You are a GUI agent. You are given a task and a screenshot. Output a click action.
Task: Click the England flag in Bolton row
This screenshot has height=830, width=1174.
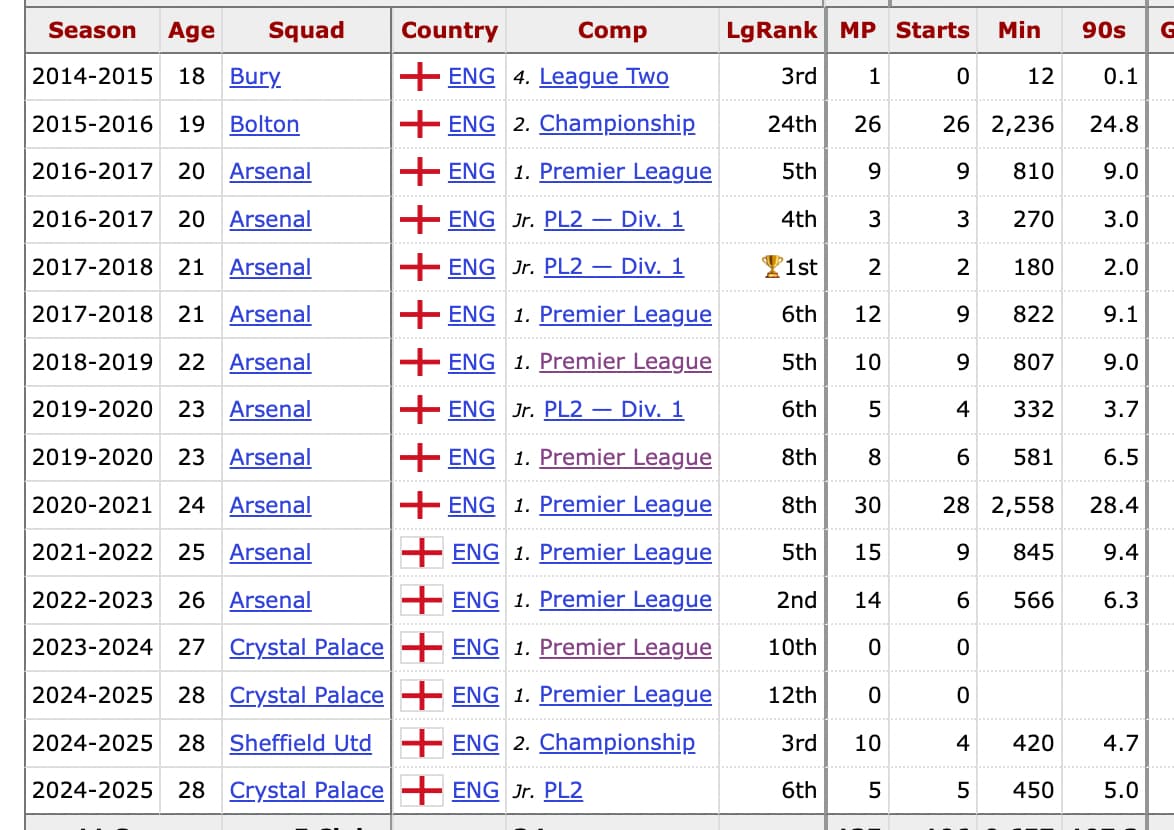tap(419, 124)
